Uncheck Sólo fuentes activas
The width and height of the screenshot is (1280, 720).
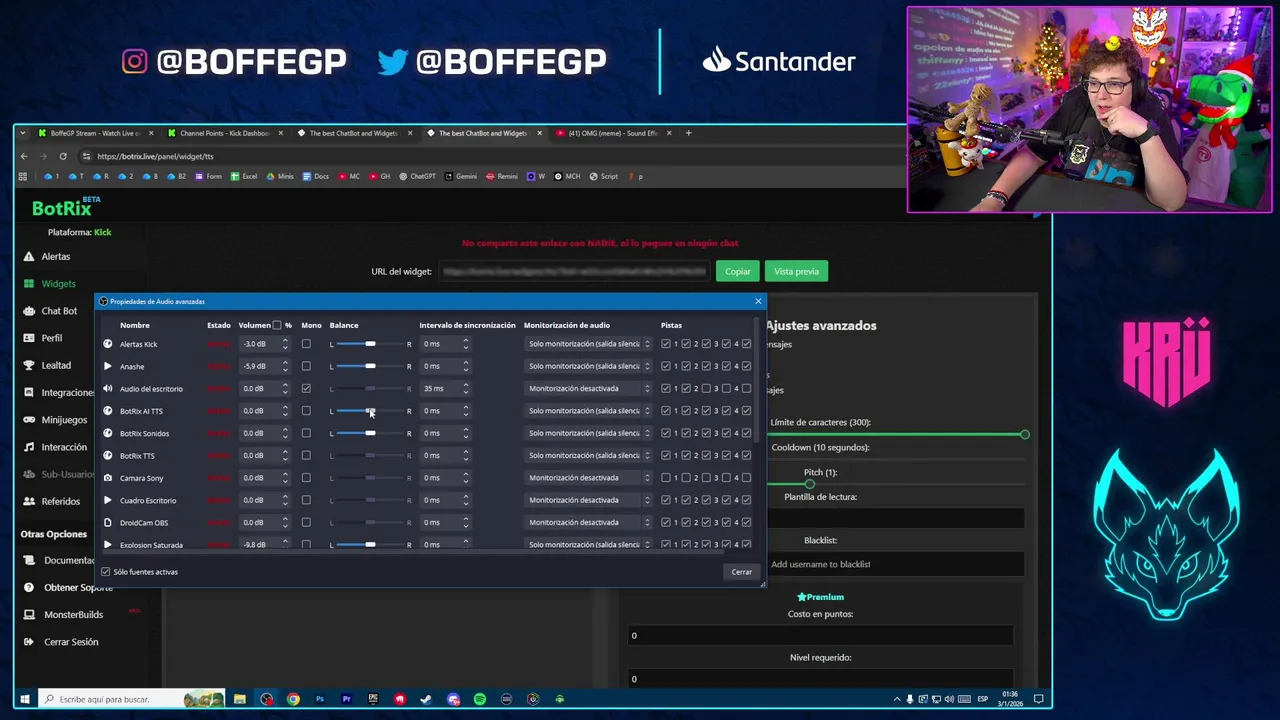coord(105,572)
